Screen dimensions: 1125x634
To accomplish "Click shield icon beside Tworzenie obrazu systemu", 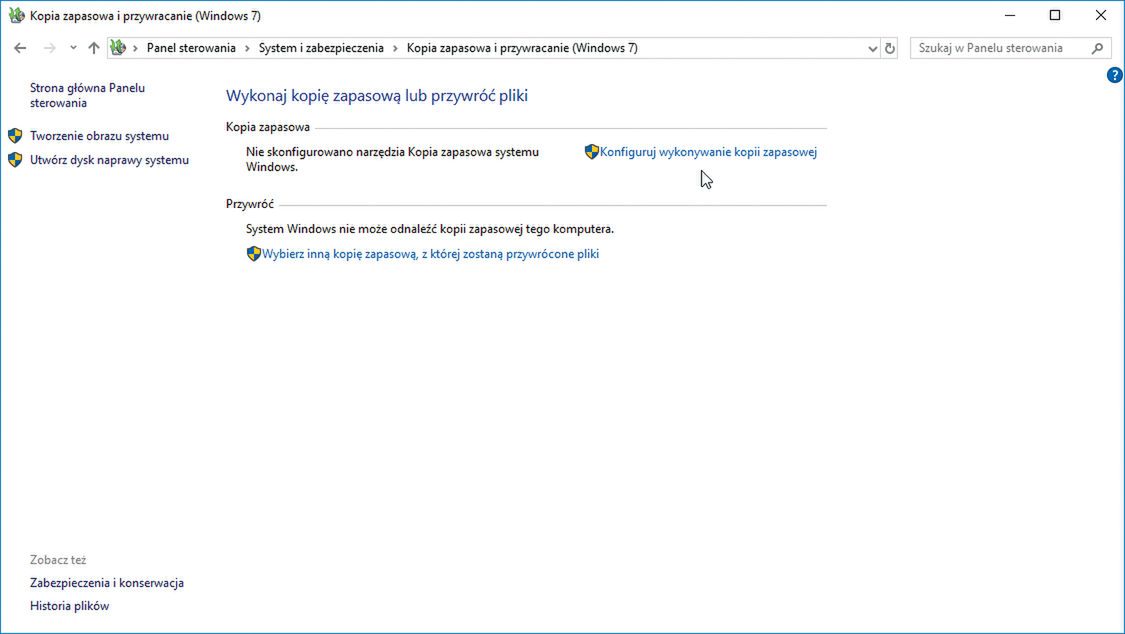I will (15, 136).
